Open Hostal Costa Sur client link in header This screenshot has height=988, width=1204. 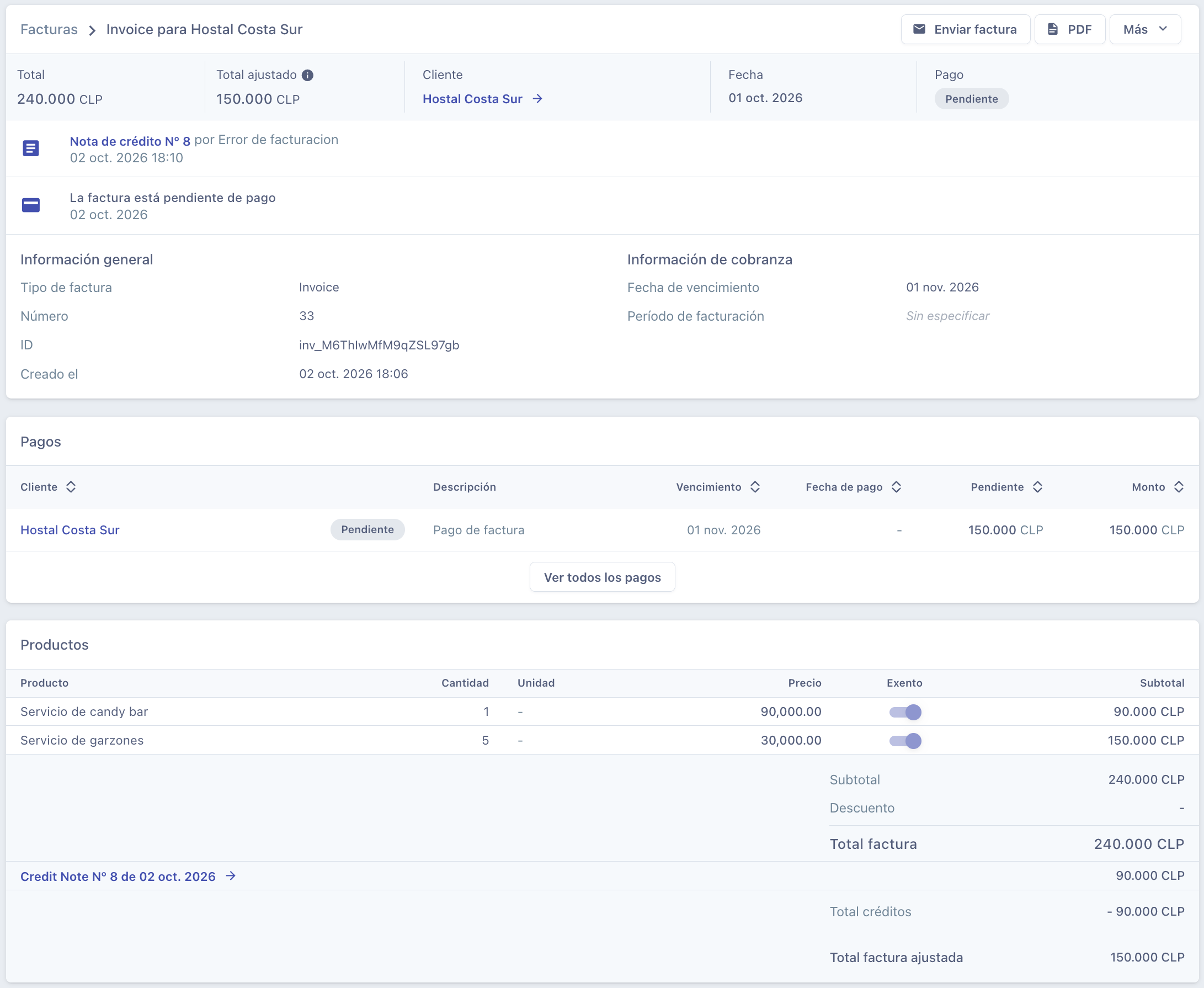[x=472, y=99]
